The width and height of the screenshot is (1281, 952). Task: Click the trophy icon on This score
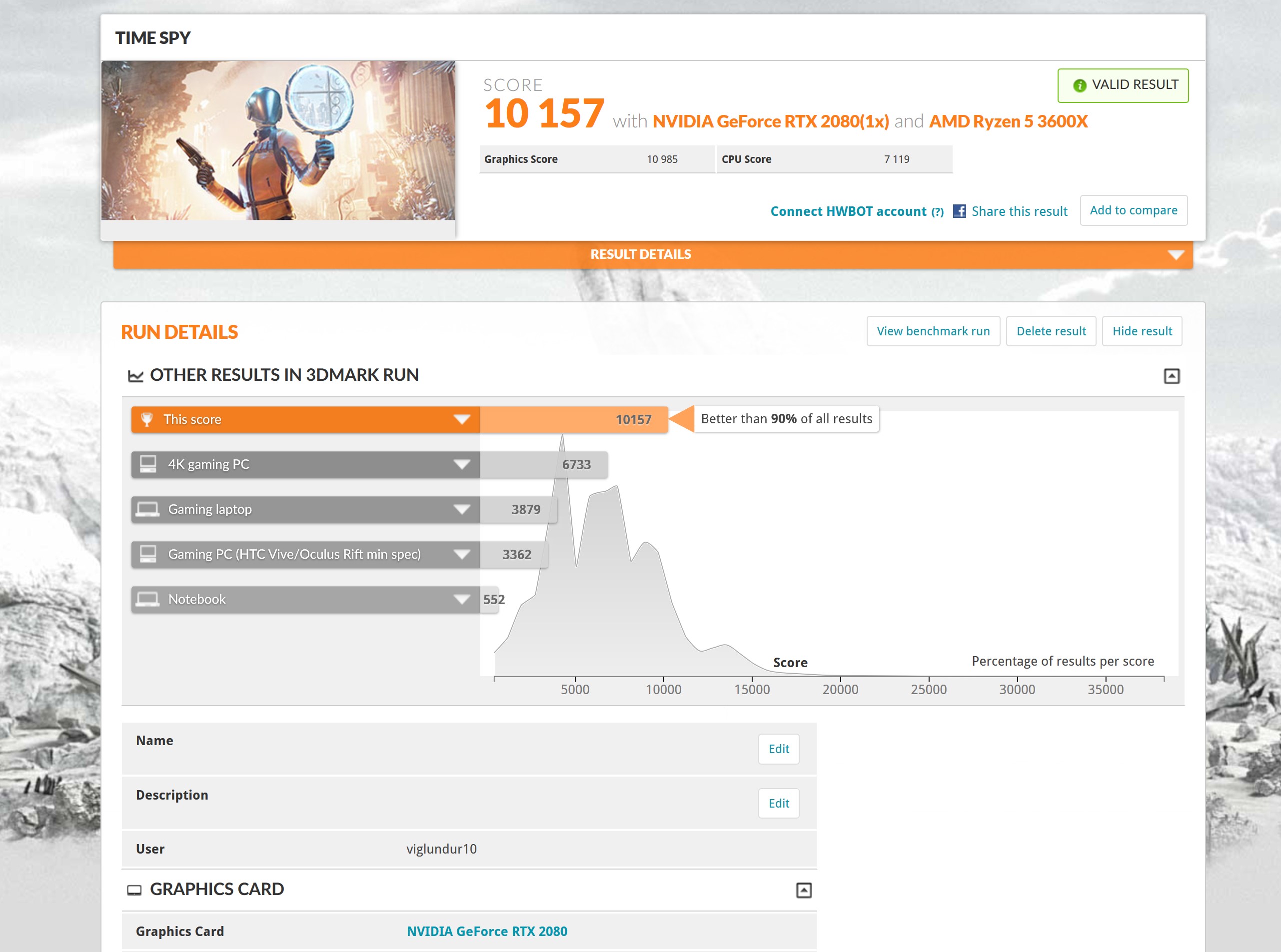pos(147,419)
